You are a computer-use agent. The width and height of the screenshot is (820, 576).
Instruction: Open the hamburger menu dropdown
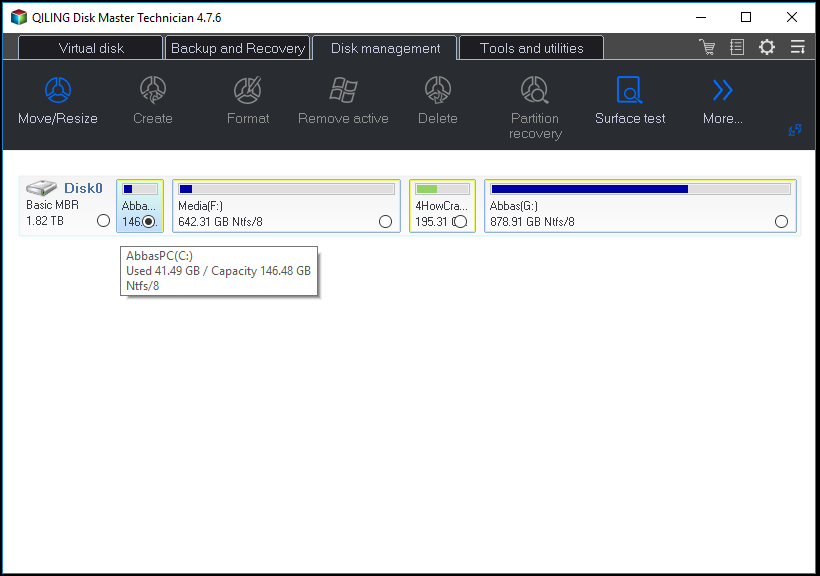pos(798,47)
